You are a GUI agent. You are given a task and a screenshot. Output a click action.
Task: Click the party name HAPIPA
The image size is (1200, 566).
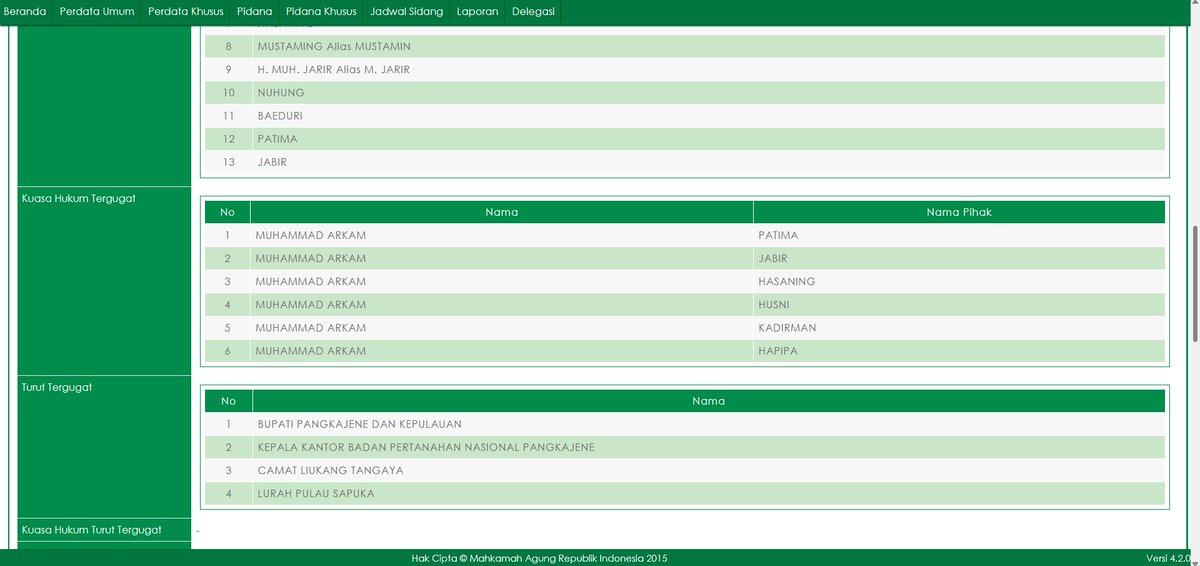click(778, 351)
